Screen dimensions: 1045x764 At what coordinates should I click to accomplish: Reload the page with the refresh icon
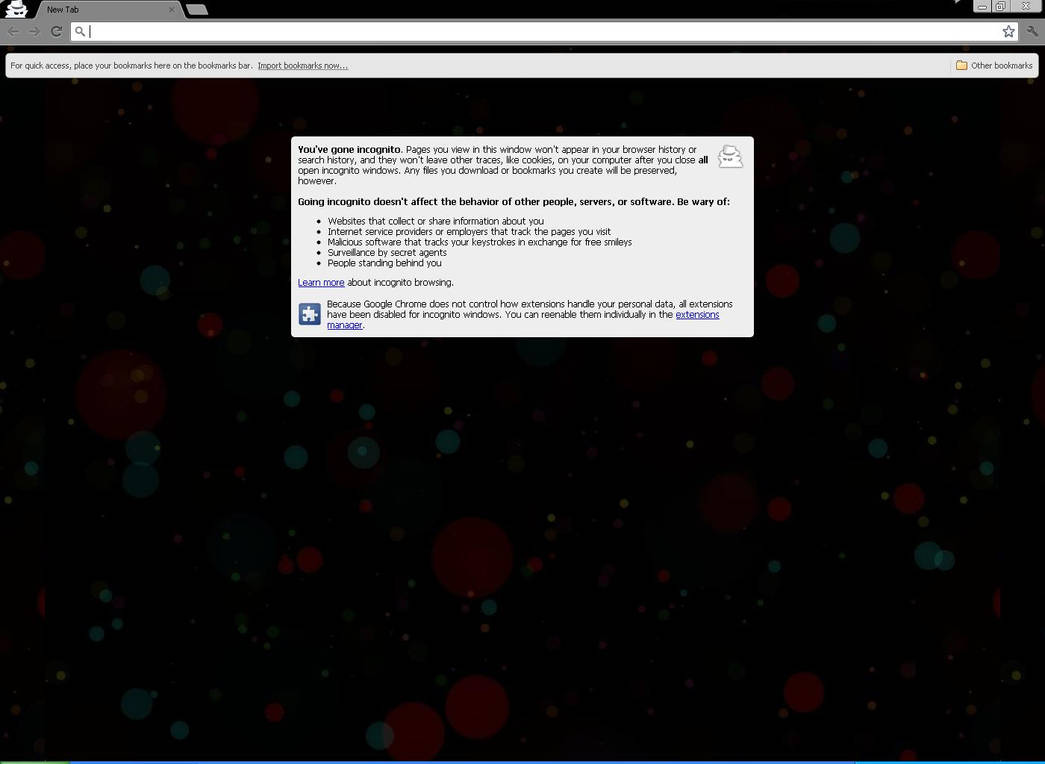pyautogui.click(x=57, y=31)
